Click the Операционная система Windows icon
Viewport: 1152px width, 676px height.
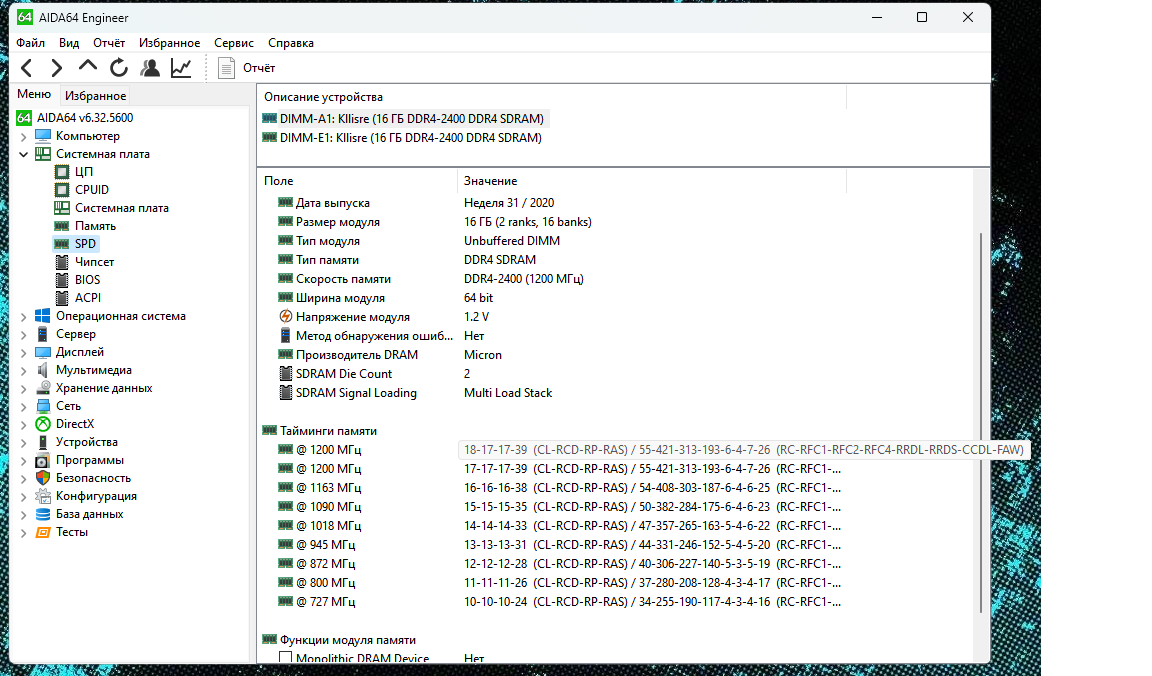tap(43, 316)
